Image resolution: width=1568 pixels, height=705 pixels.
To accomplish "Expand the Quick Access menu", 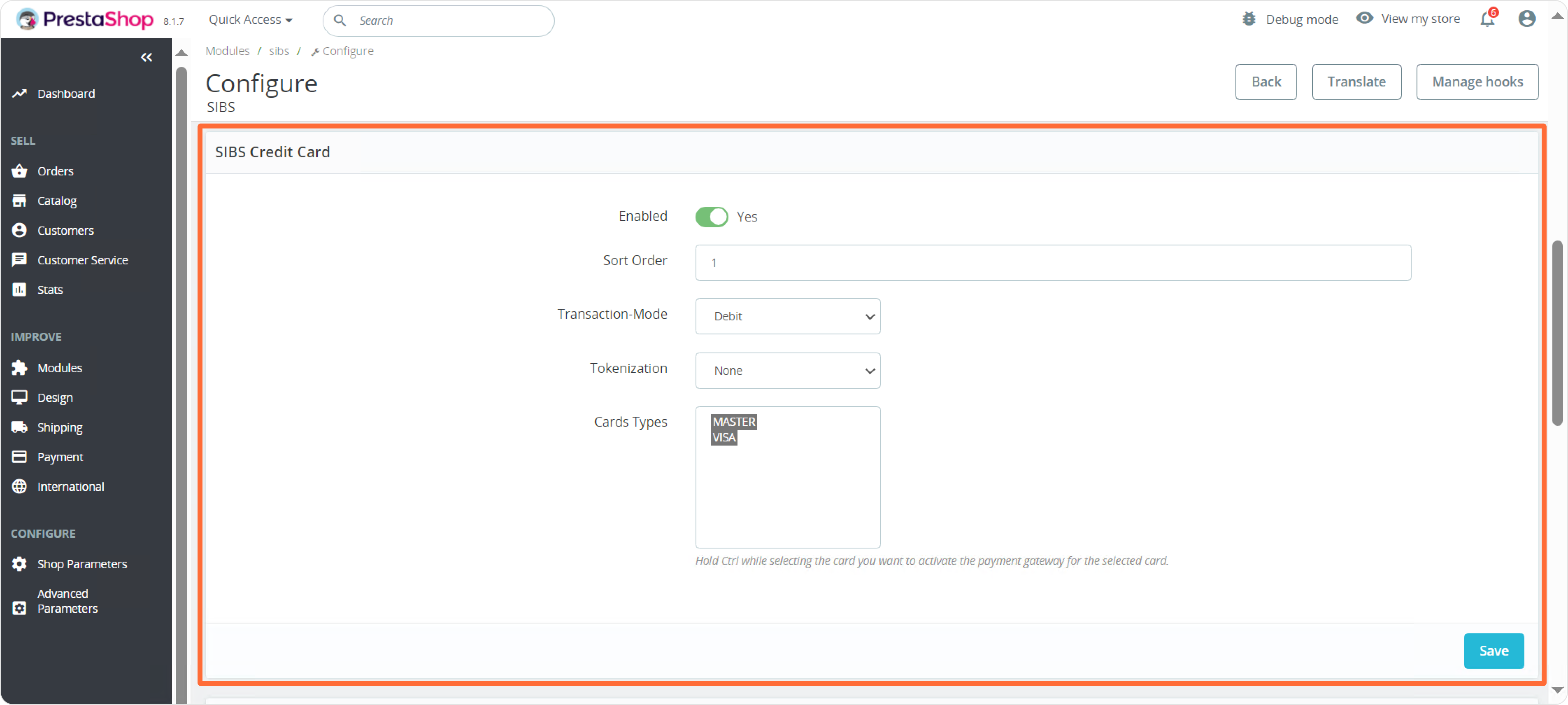I will (250, 20).
